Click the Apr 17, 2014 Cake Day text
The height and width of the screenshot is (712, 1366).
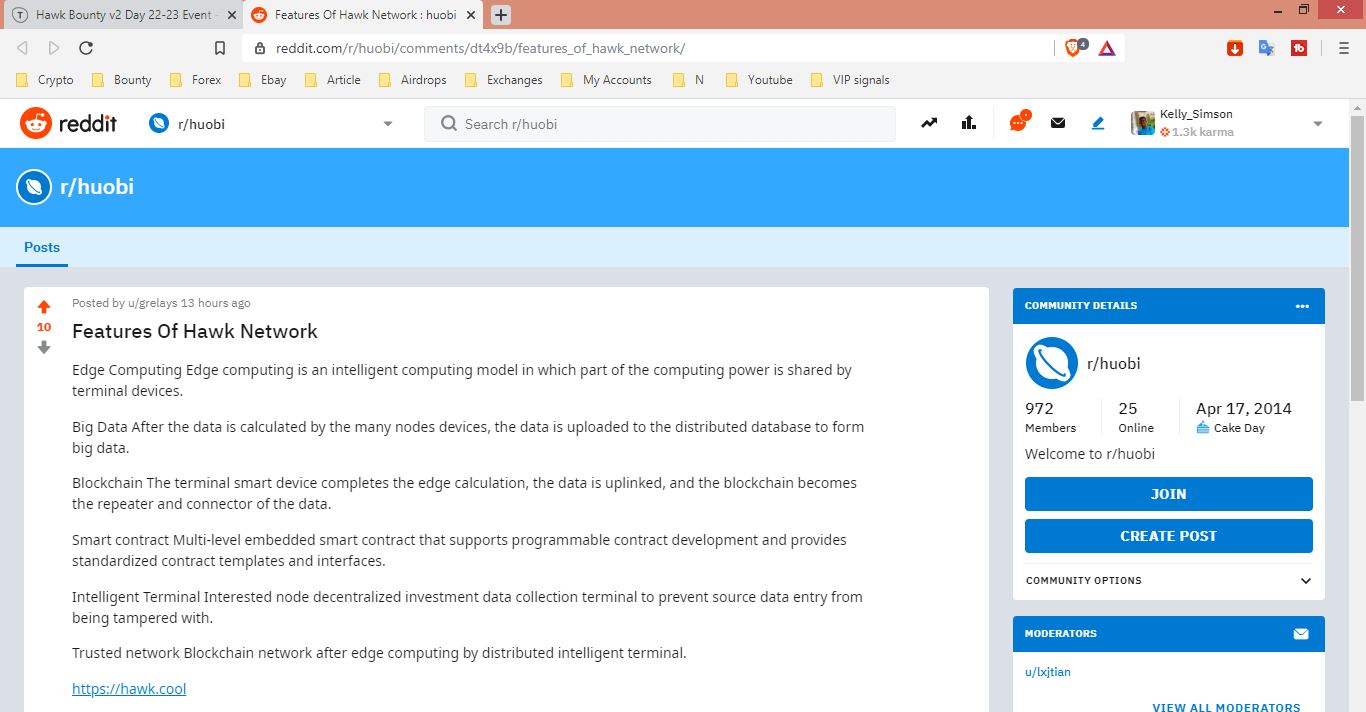1244,417
